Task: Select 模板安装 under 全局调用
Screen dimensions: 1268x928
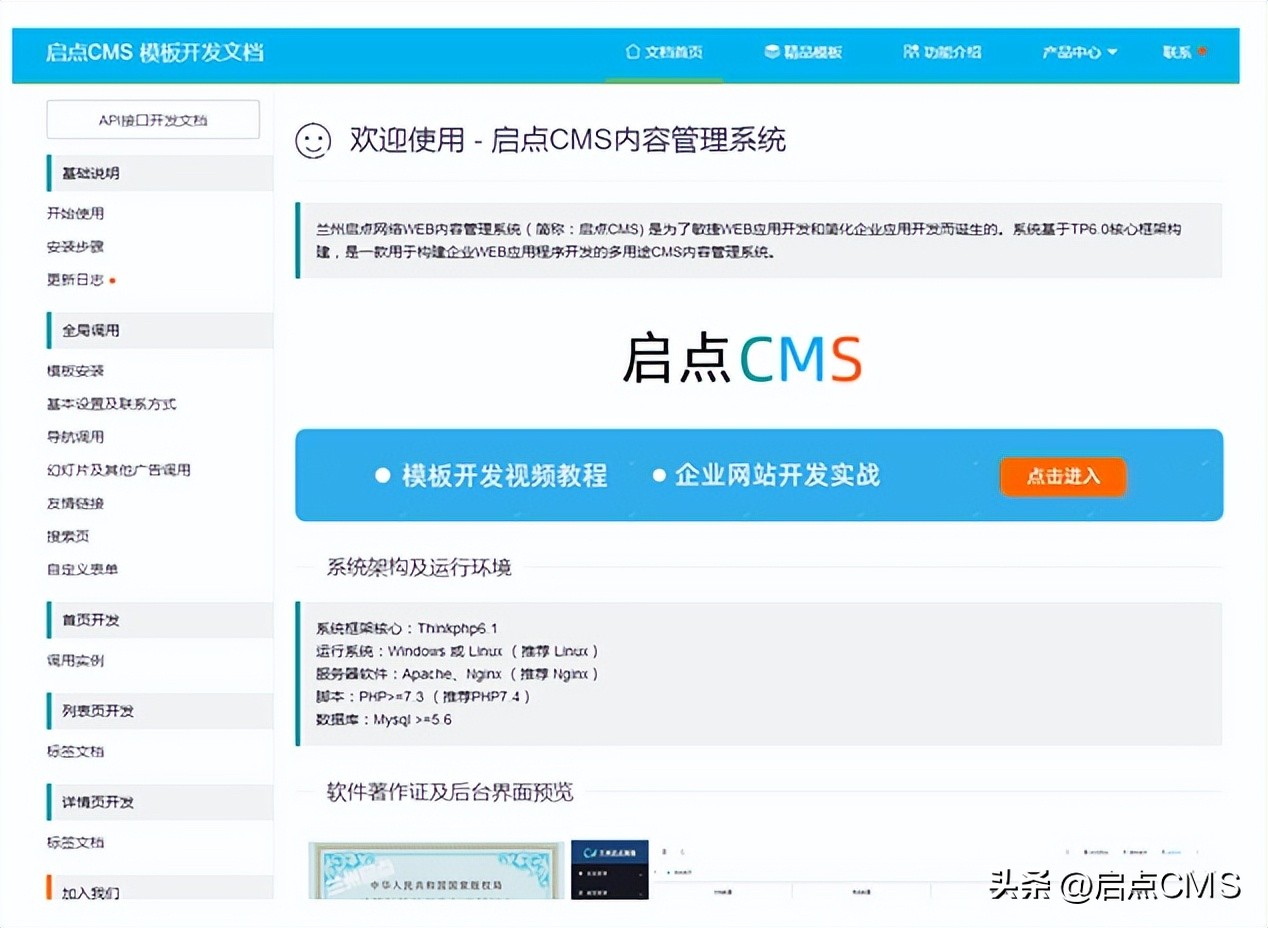Action: [x=75, y=371]
